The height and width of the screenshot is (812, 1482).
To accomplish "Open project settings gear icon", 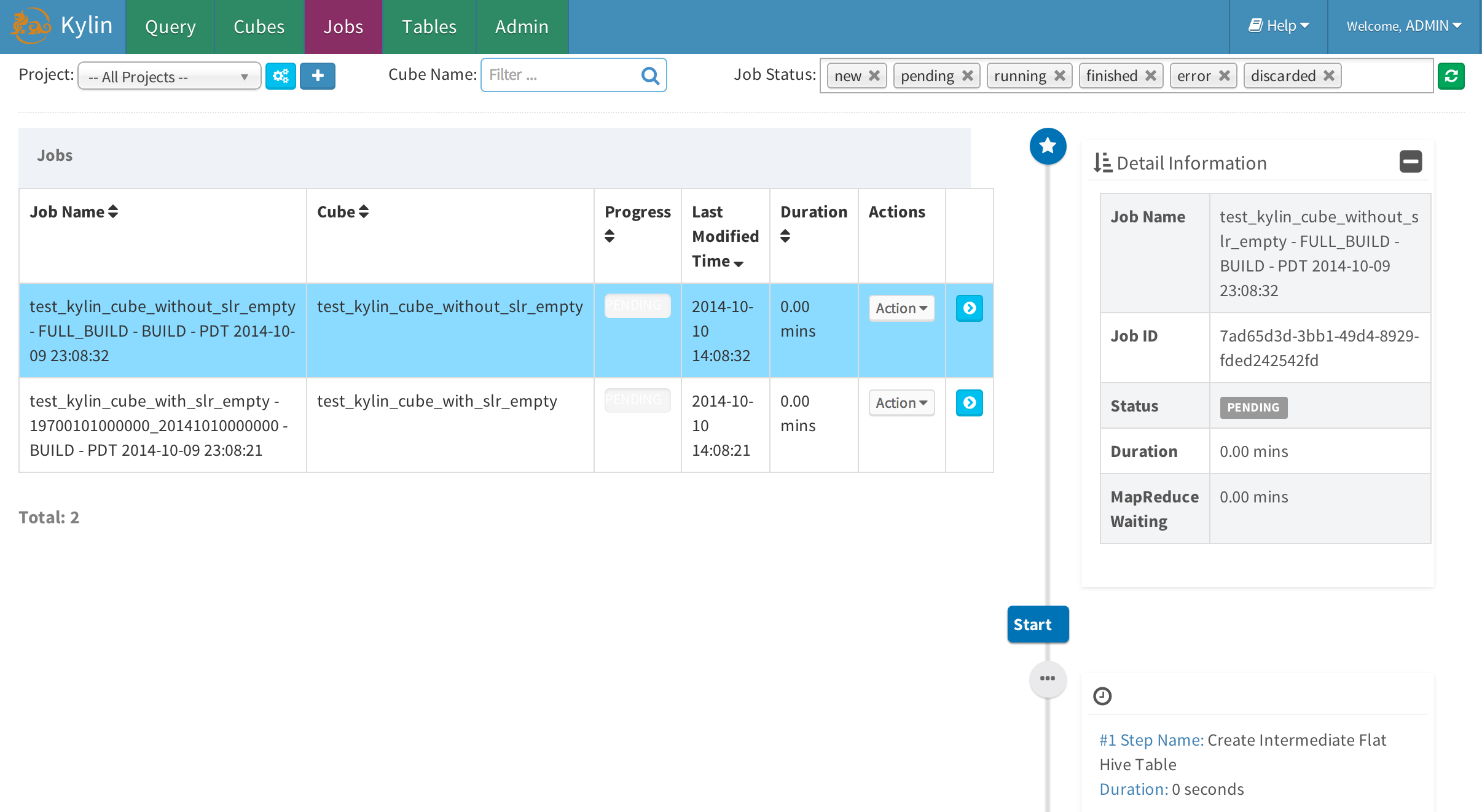I will tap(281, 76).
